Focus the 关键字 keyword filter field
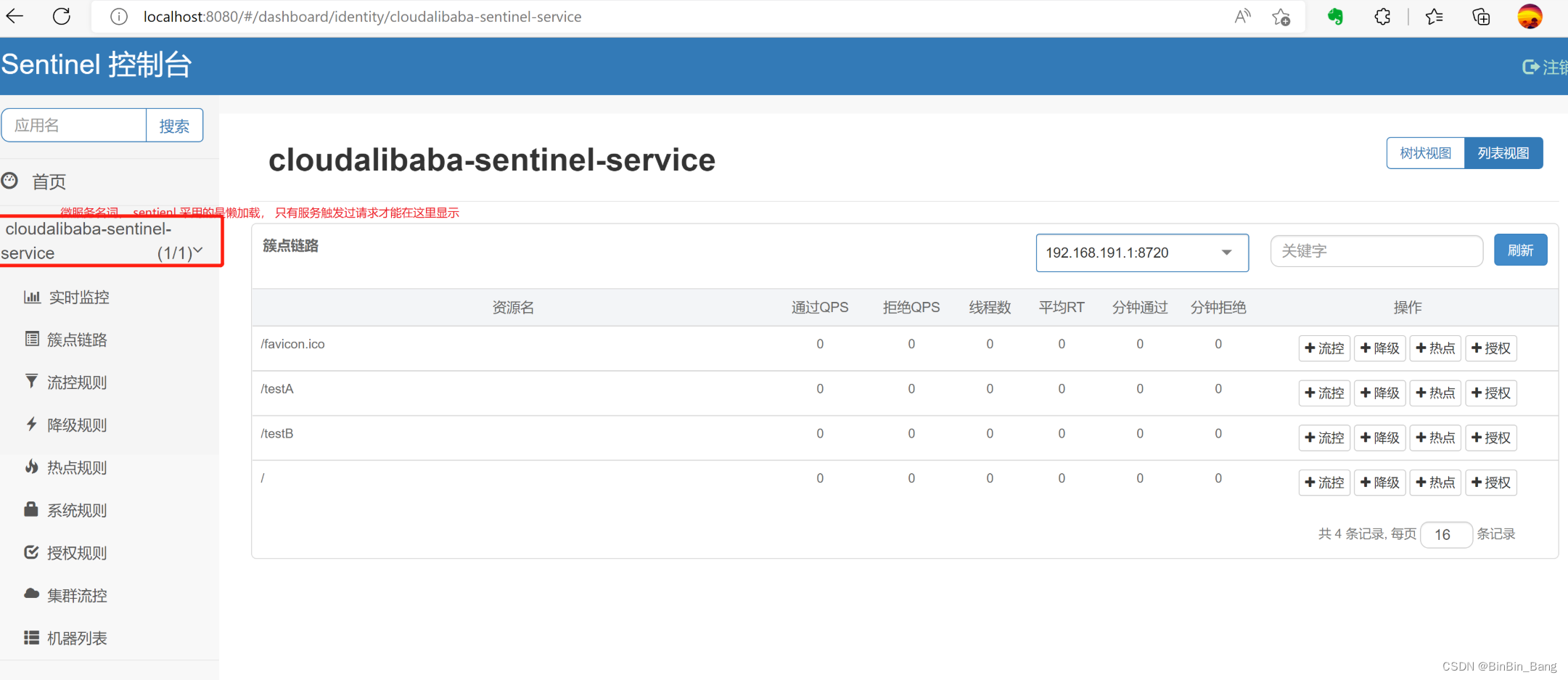 1376,251
